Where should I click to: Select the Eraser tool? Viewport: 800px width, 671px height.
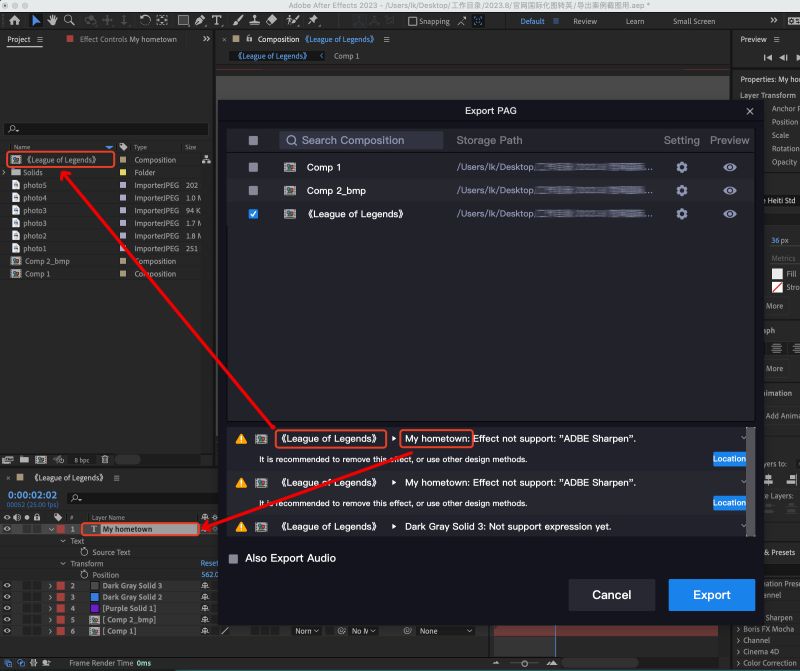pyautogui.click(x=272, y=19)
